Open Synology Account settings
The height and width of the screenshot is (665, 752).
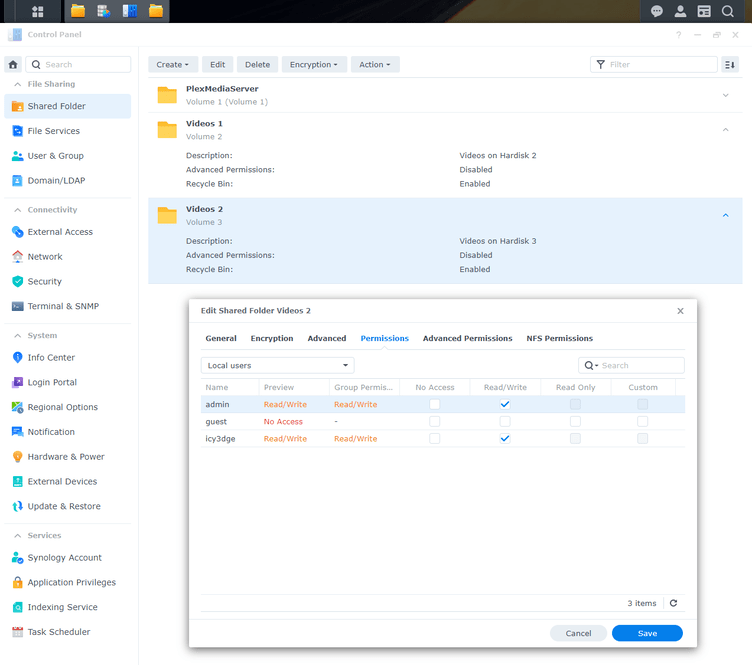(x=68, y=558)
